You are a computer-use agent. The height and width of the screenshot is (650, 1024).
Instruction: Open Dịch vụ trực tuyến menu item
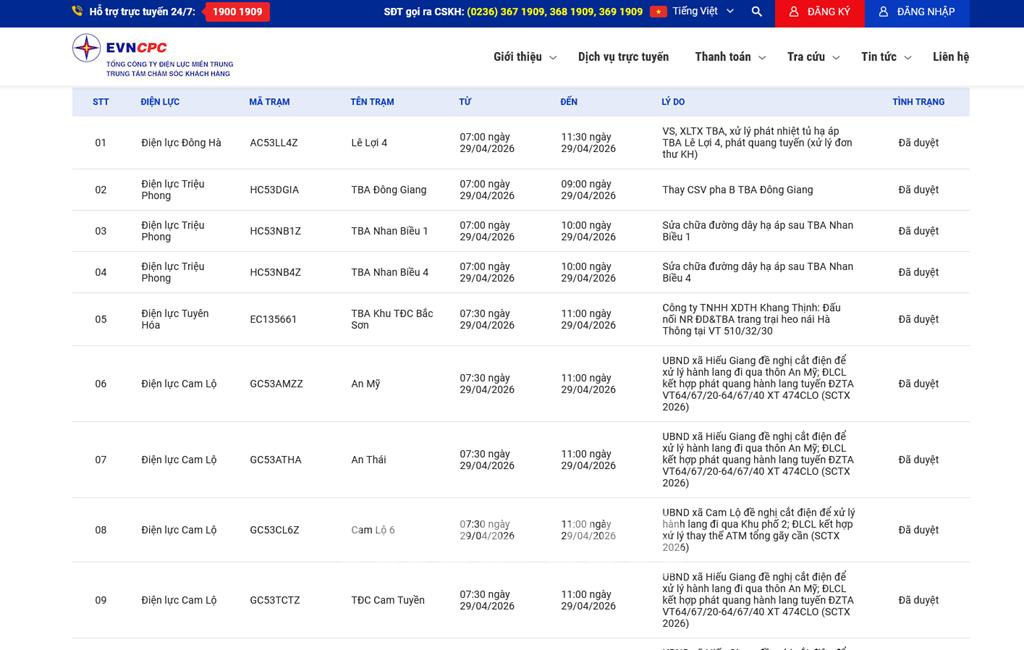click(623, 57)
